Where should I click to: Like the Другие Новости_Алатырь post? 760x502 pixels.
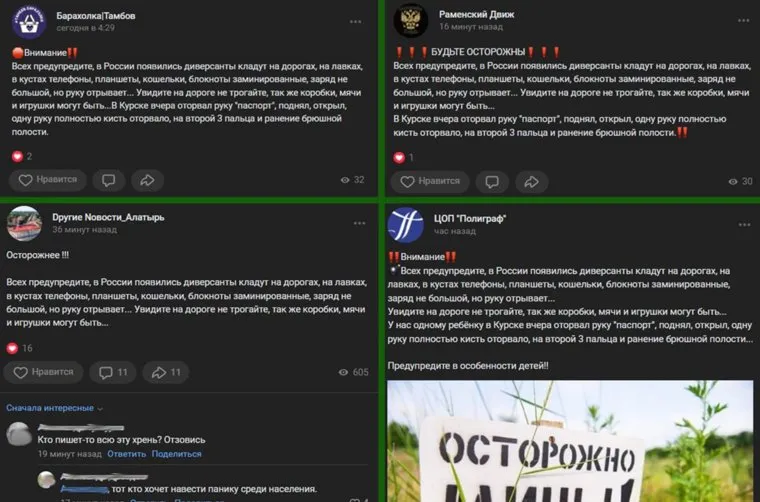[x=43, y=372]
